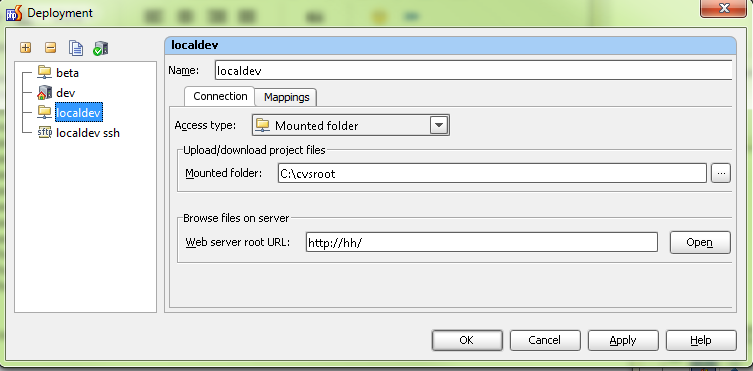
Task: Copy the selected server configuration
Action: 76,48
